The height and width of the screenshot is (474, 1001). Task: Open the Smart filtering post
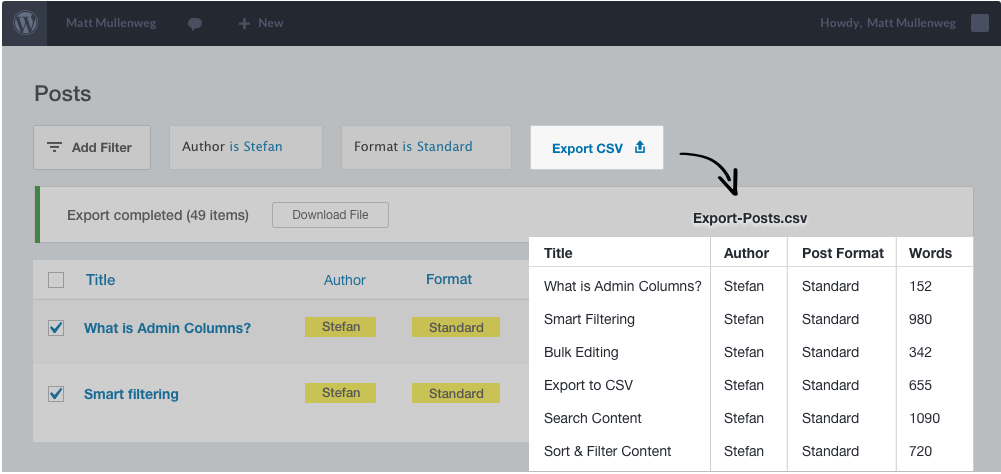[131, 394]
